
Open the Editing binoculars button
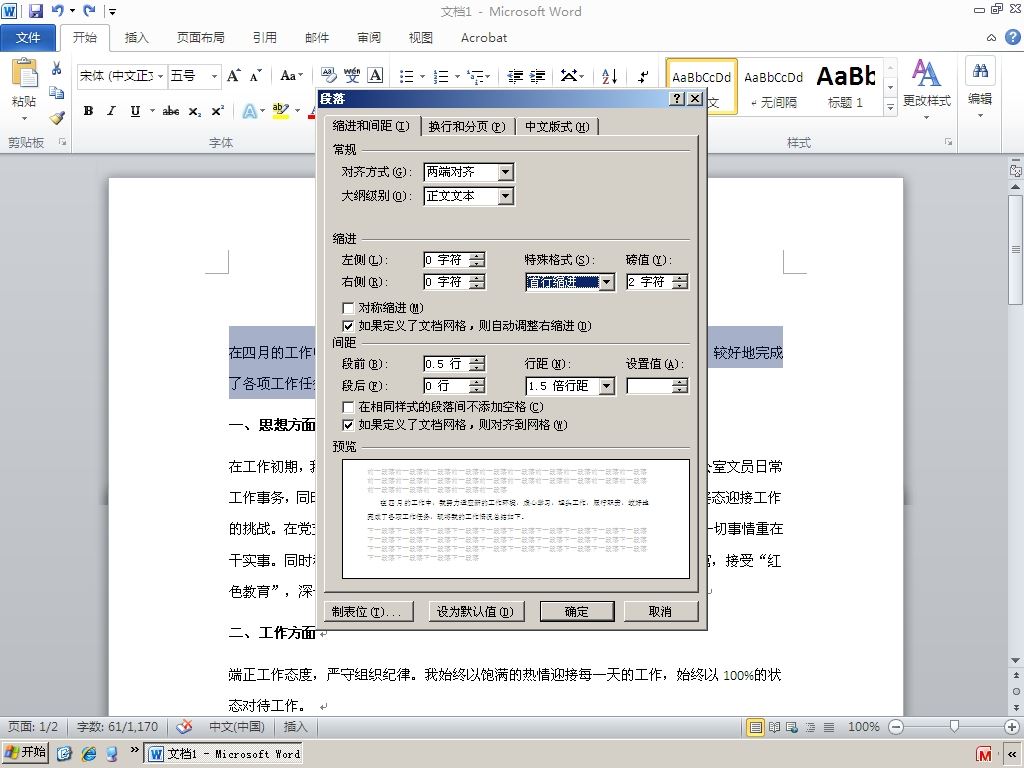(x=980, y=89)
